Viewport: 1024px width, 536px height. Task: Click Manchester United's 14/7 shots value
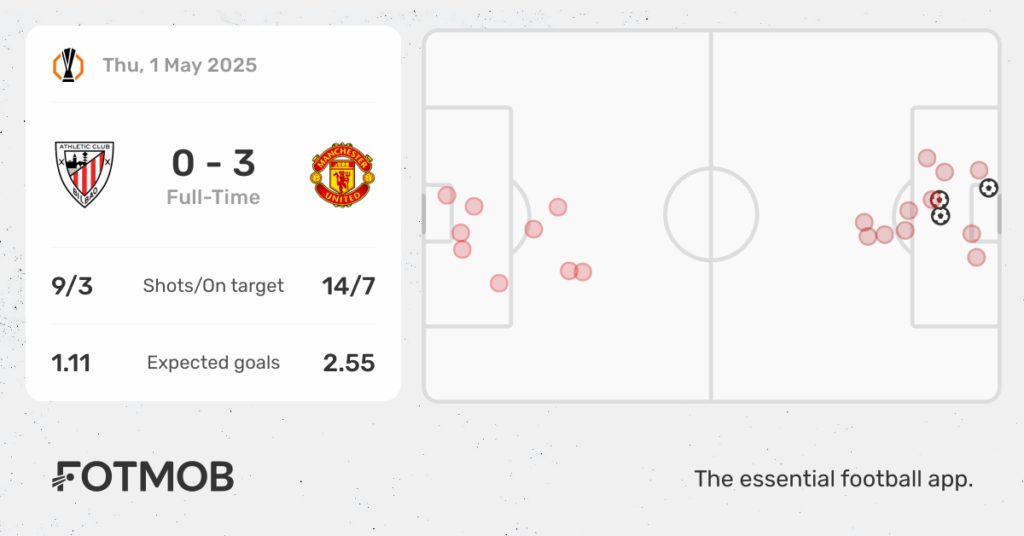pos(349,286)
